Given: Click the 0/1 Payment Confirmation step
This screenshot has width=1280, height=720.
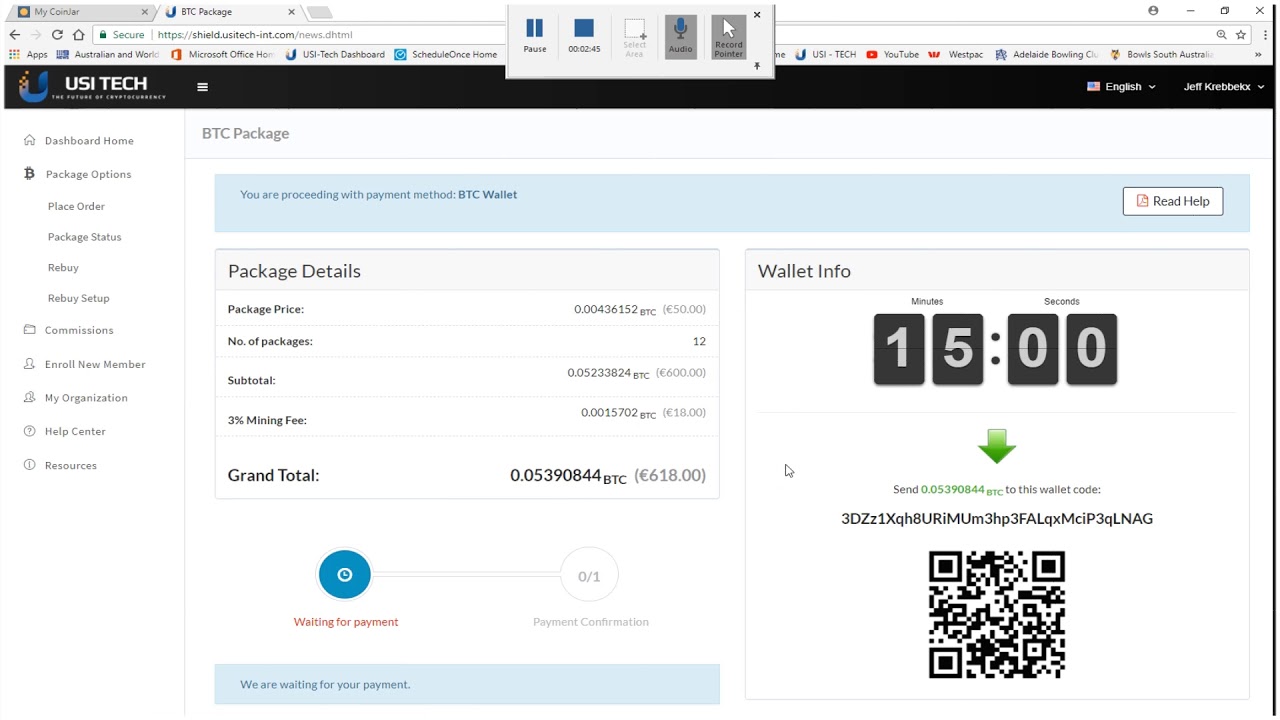Looking at the screenshot, I should click(x=589, y=576).
